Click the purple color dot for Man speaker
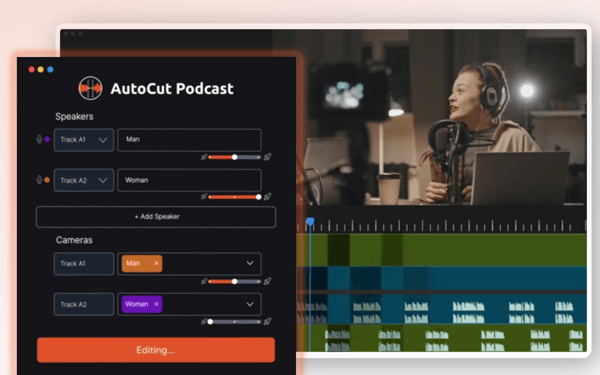The height and width of the screenshot is (375, 600). 47,139
